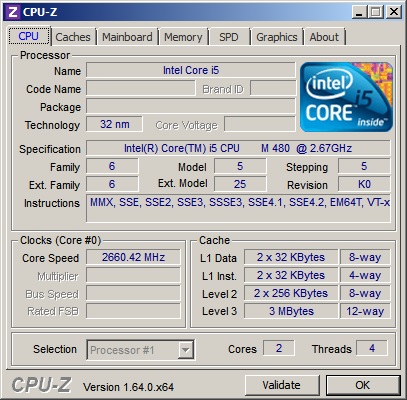Minimize the CPU-Z window

click(359, 12)
